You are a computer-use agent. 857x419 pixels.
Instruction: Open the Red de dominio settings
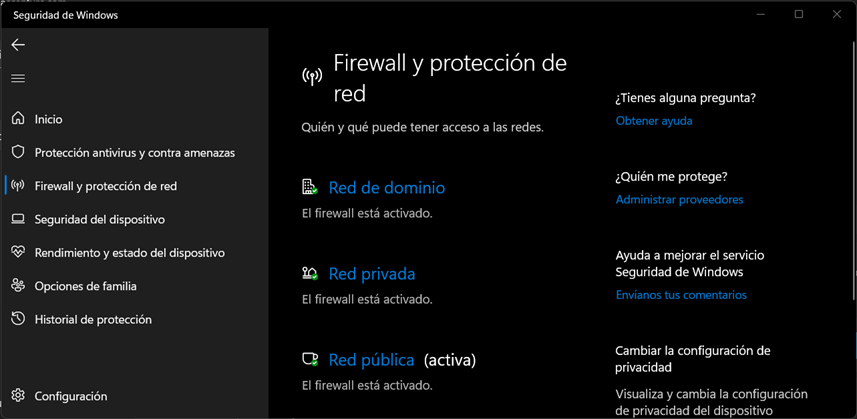pos(386,188)
